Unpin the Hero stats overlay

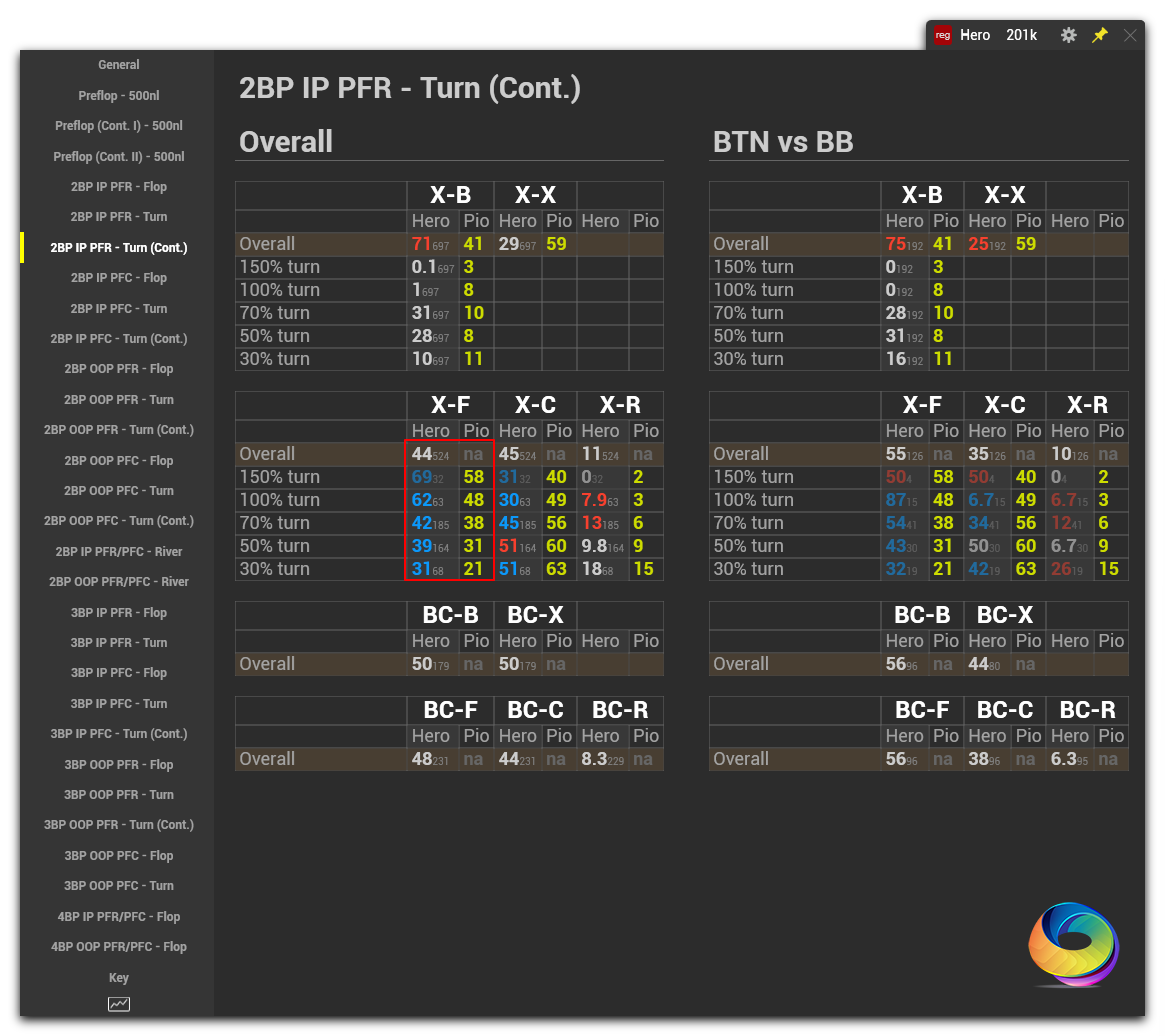click(1100, 34)
